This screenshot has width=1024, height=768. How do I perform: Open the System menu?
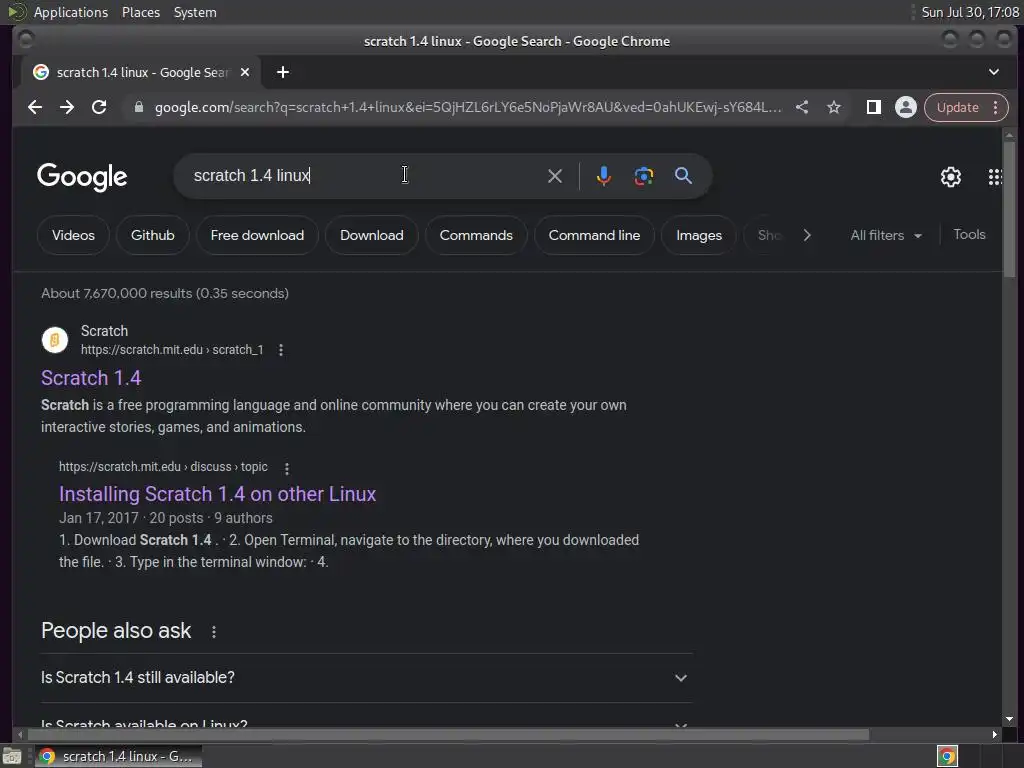195,12
